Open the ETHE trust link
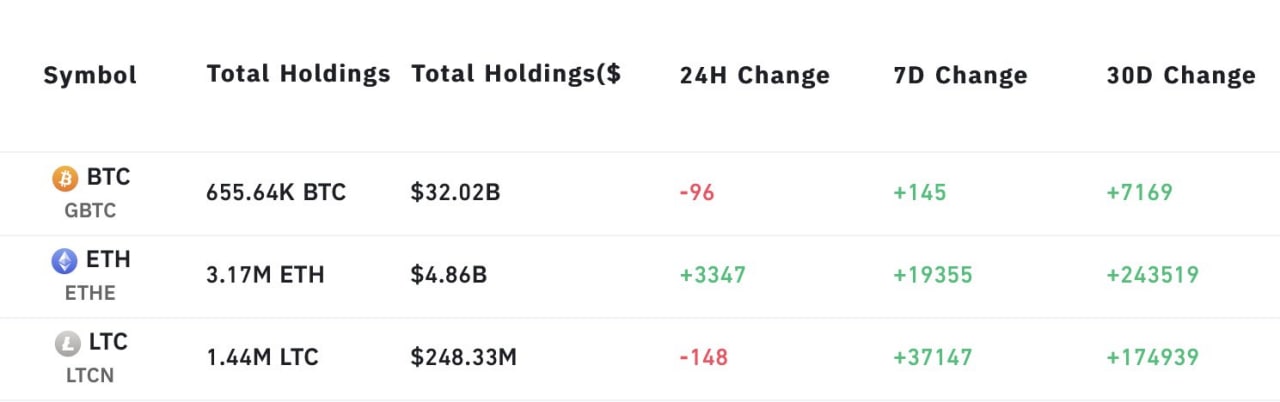The height and width of the screenshot is (402, 1280). pyautogui.click(x=90, y=293)
